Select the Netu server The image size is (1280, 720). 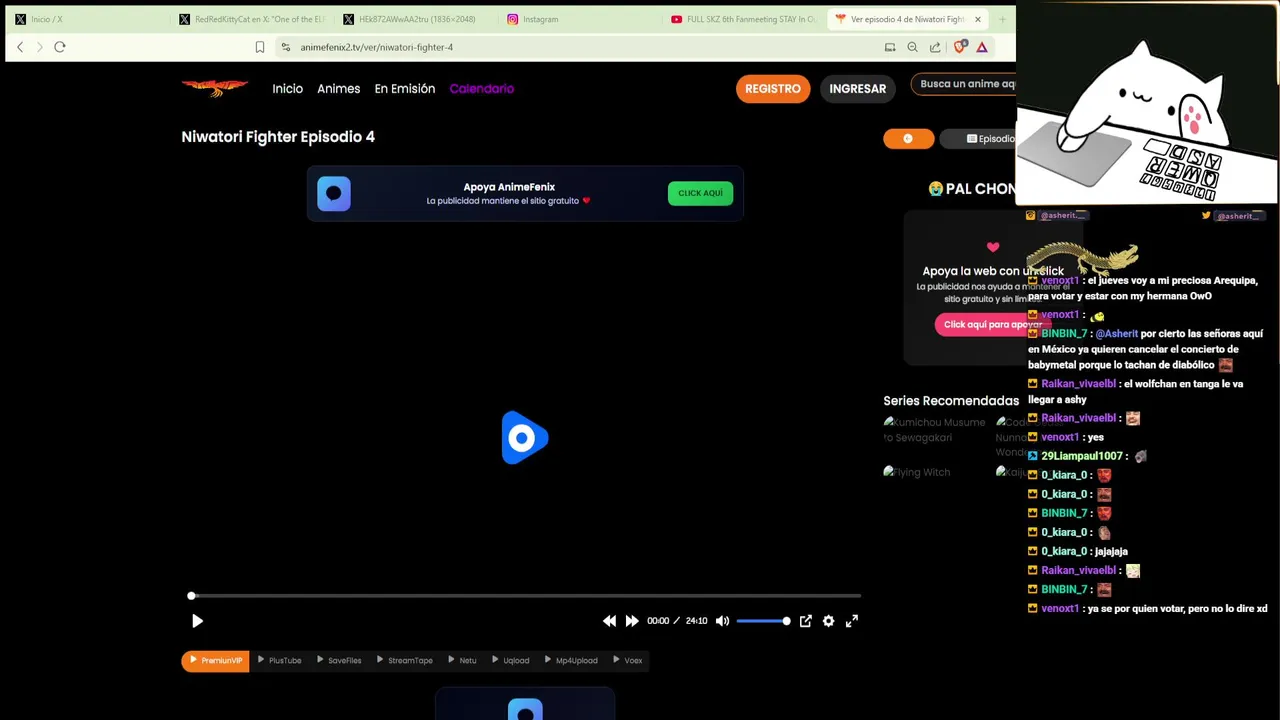click(x=462, y=661)
